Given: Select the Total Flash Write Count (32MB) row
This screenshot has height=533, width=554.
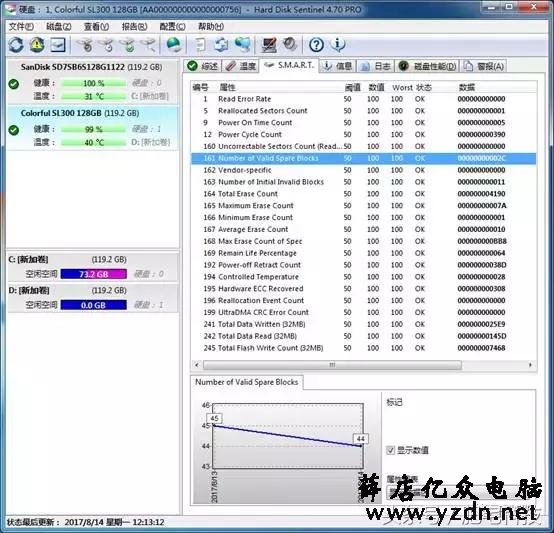Looking at the screenshot, I should [364, 348].
